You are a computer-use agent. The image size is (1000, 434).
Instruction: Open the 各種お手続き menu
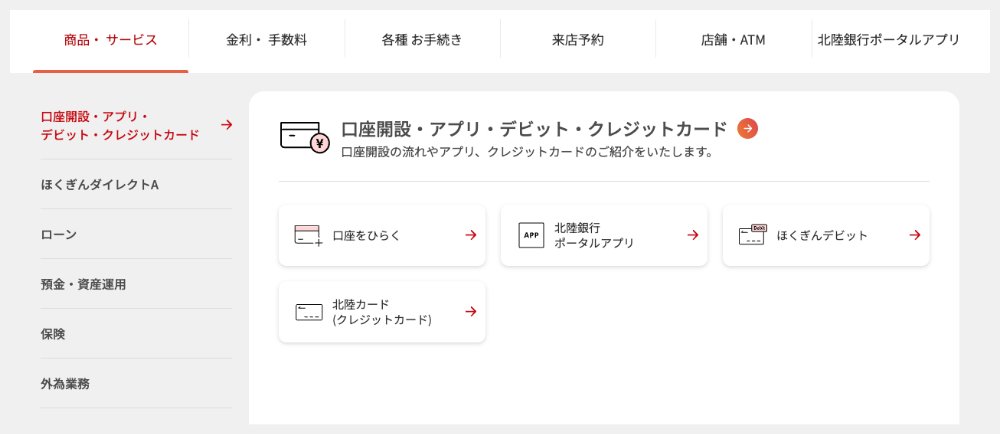[x=422, y=41]
